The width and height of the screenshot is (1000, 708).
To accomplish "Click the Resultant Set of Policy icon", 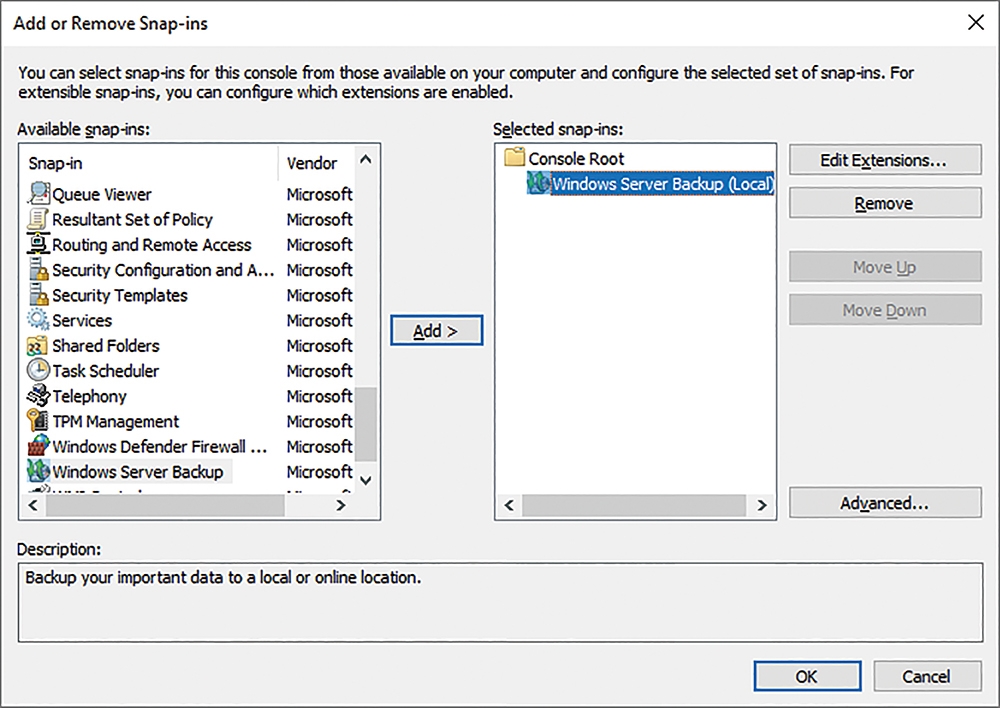I will pyautogui.click(x=38, y=219).
